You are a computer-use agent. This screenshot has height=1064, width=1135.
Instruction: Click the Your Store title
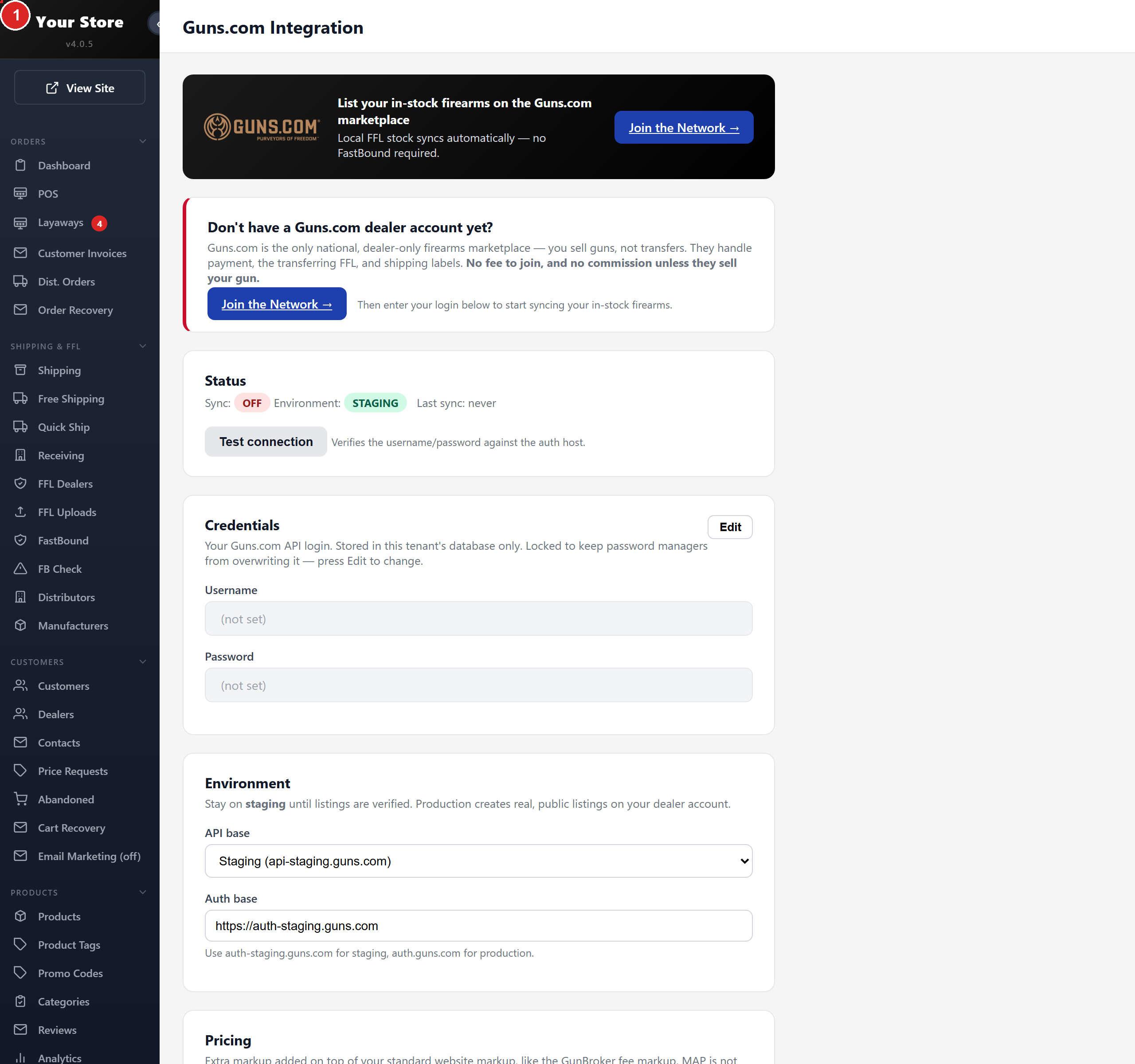(79, 22)
